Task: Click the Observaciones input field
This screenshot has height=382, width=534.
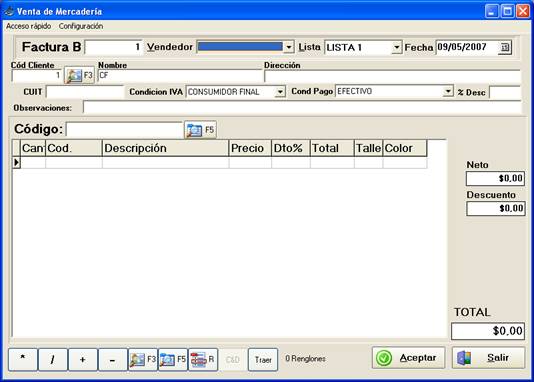Action: click(302, 107)
